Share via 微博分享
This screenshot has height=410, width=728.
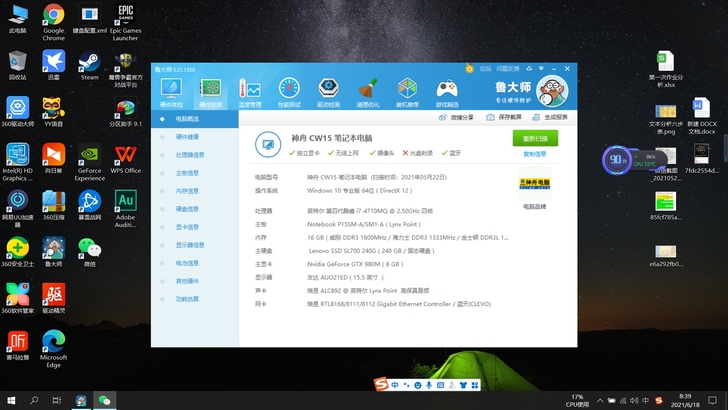456,117
